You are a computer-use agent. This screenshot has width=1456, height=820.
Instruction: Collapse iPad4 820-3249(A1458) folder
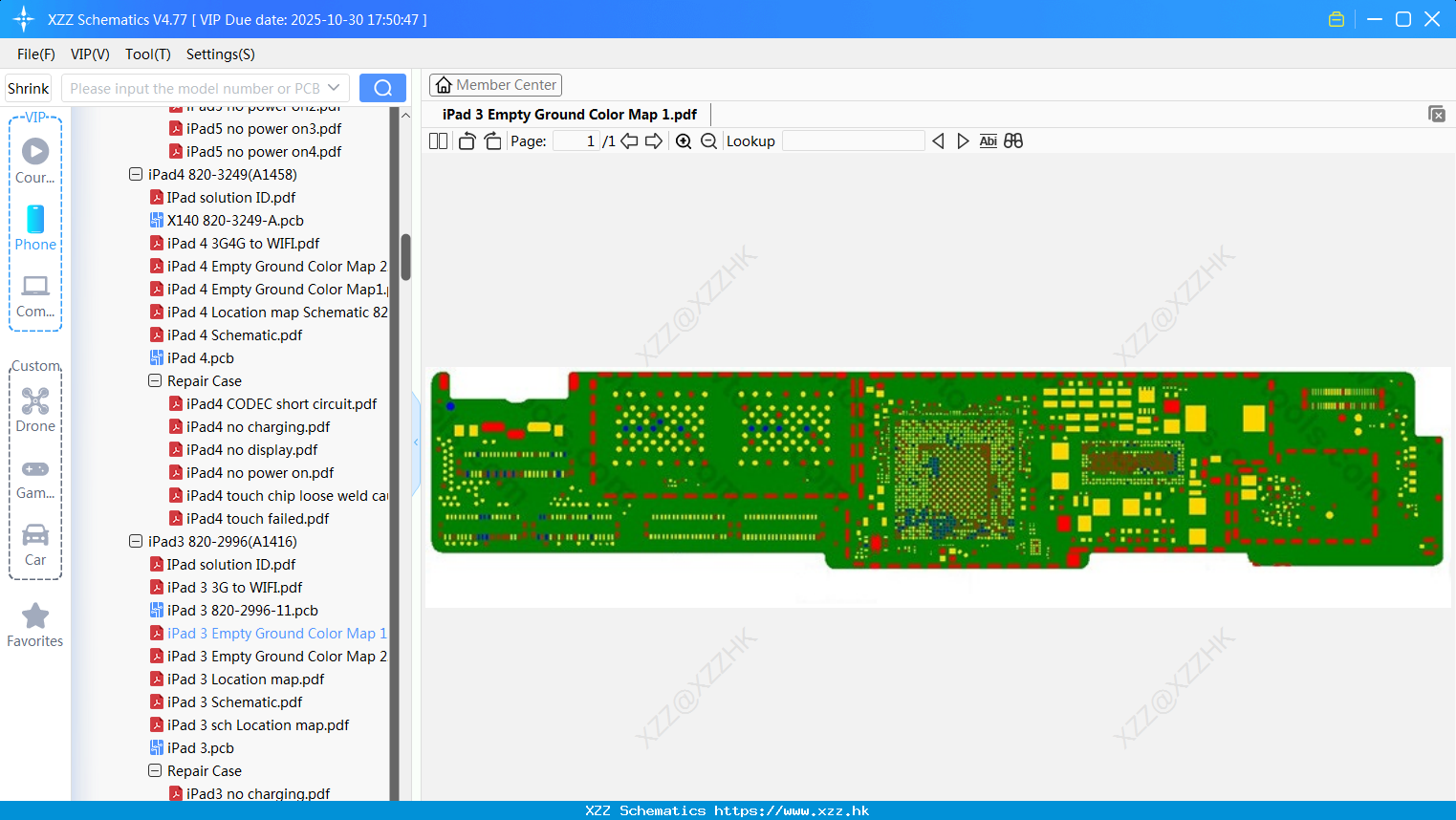(x=136, y=175)
